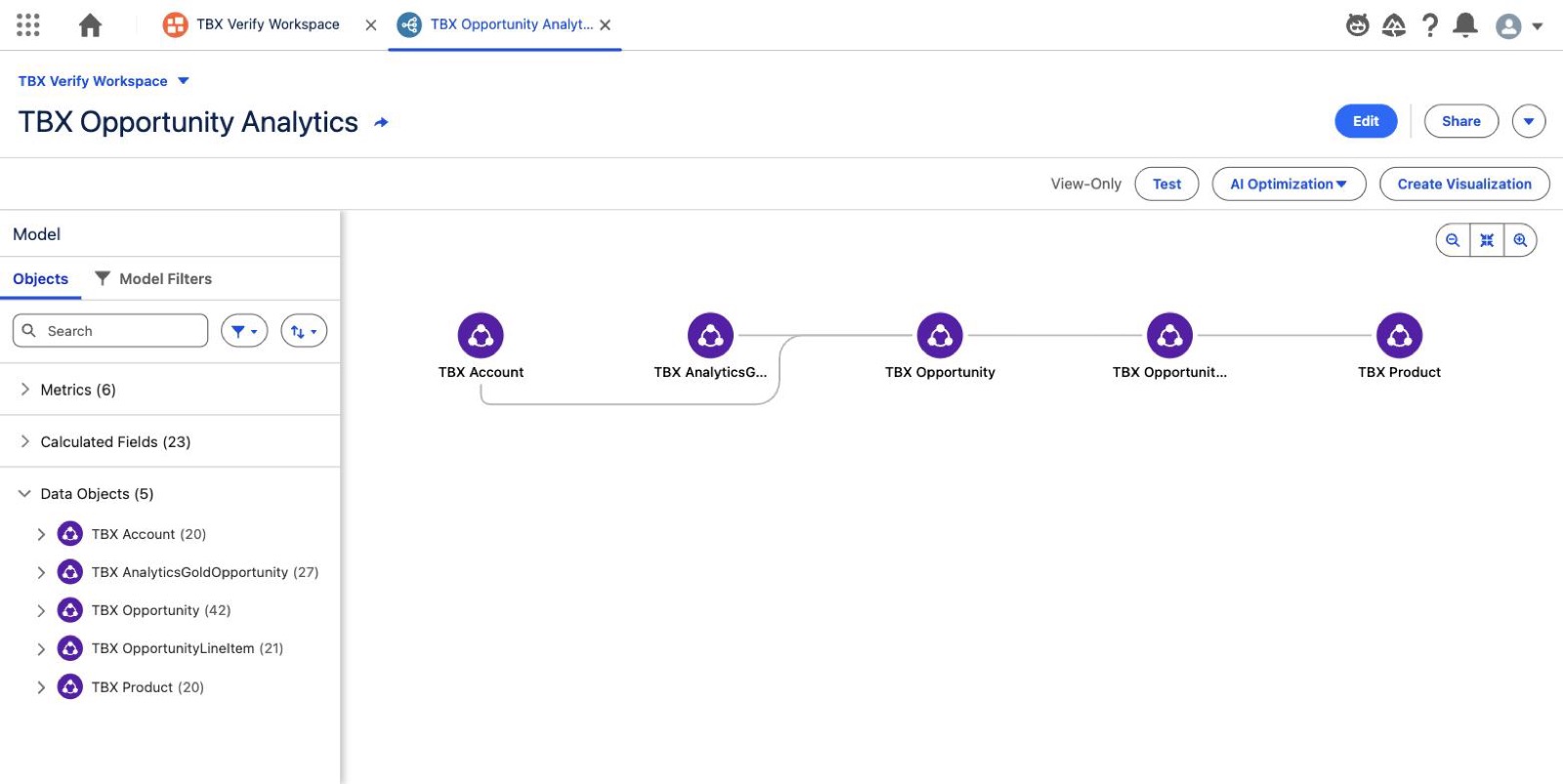The height and width of the screenshot is (784, 1563).
Task: Open the Notifications bell icon
Action: (x=1465, y=25)
